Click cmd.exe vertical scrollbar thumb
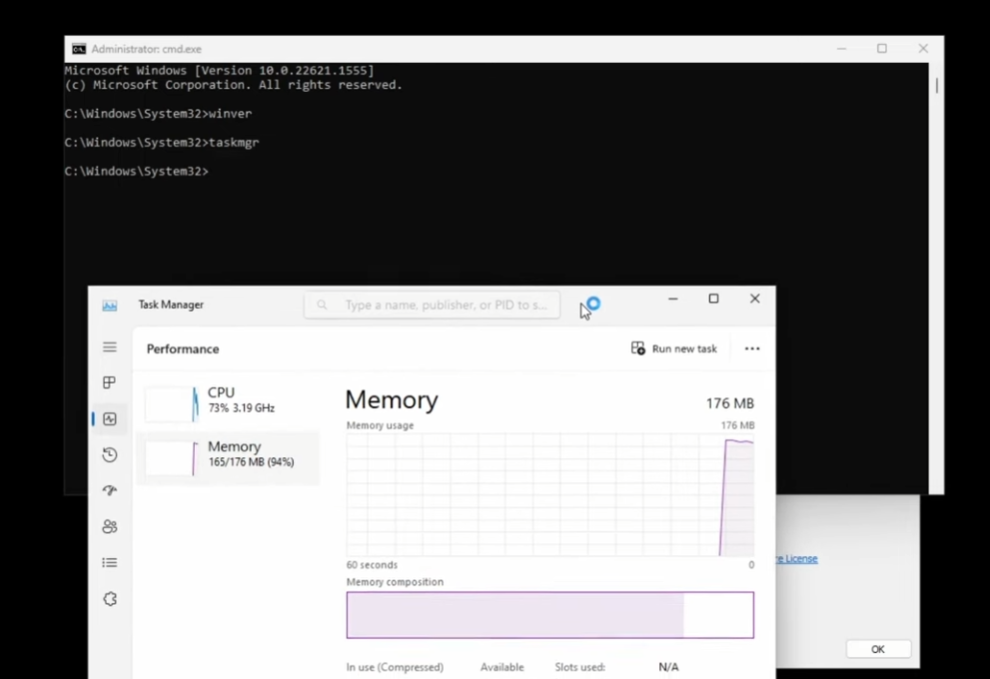This screenshot has width=990, height=679. tap(937, 85)
